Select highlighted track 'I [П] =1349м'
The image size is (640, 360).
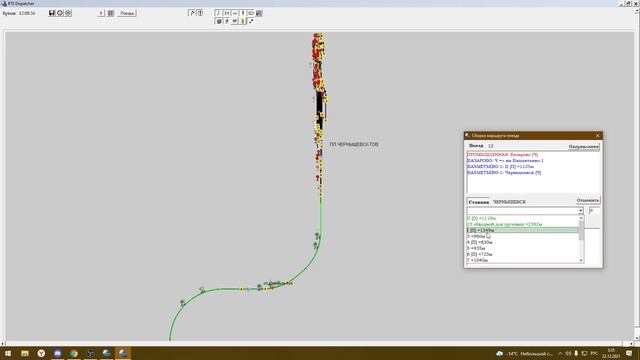tap(523, 230)
